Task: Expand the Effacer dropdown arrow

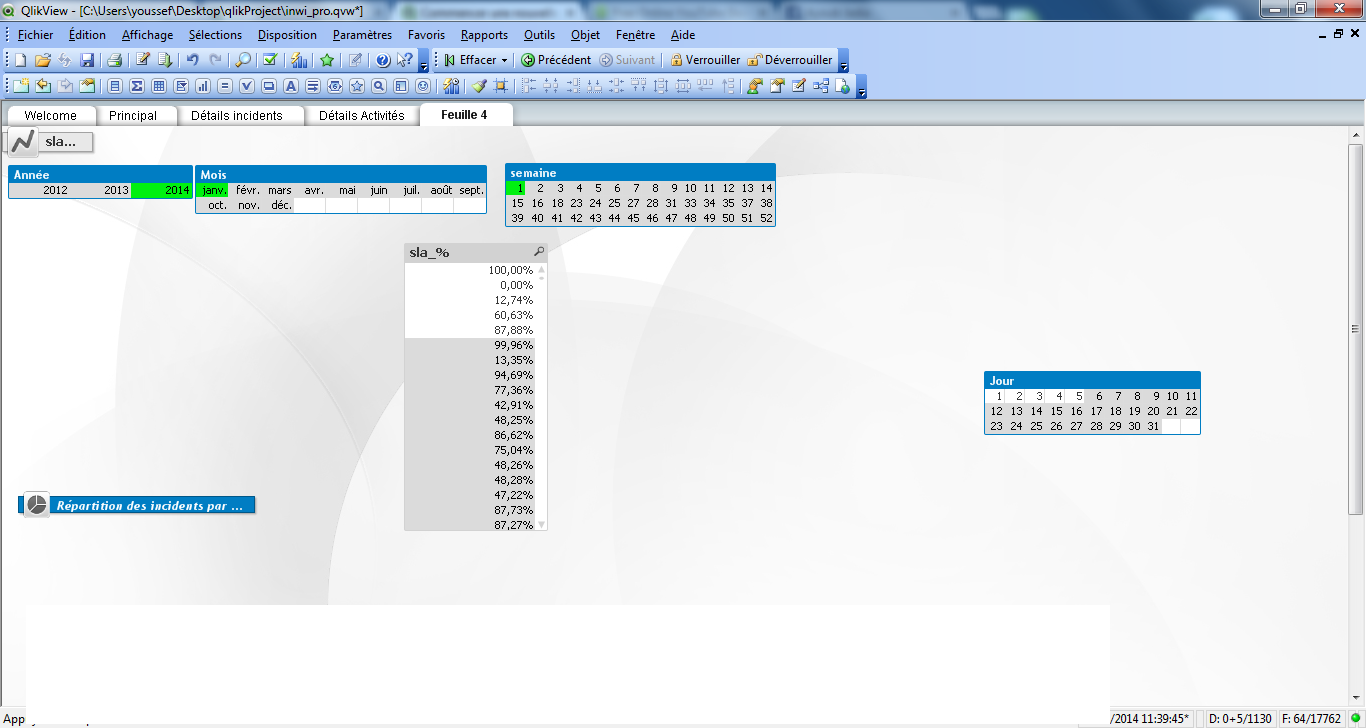Action: click(x=504, y=60)
